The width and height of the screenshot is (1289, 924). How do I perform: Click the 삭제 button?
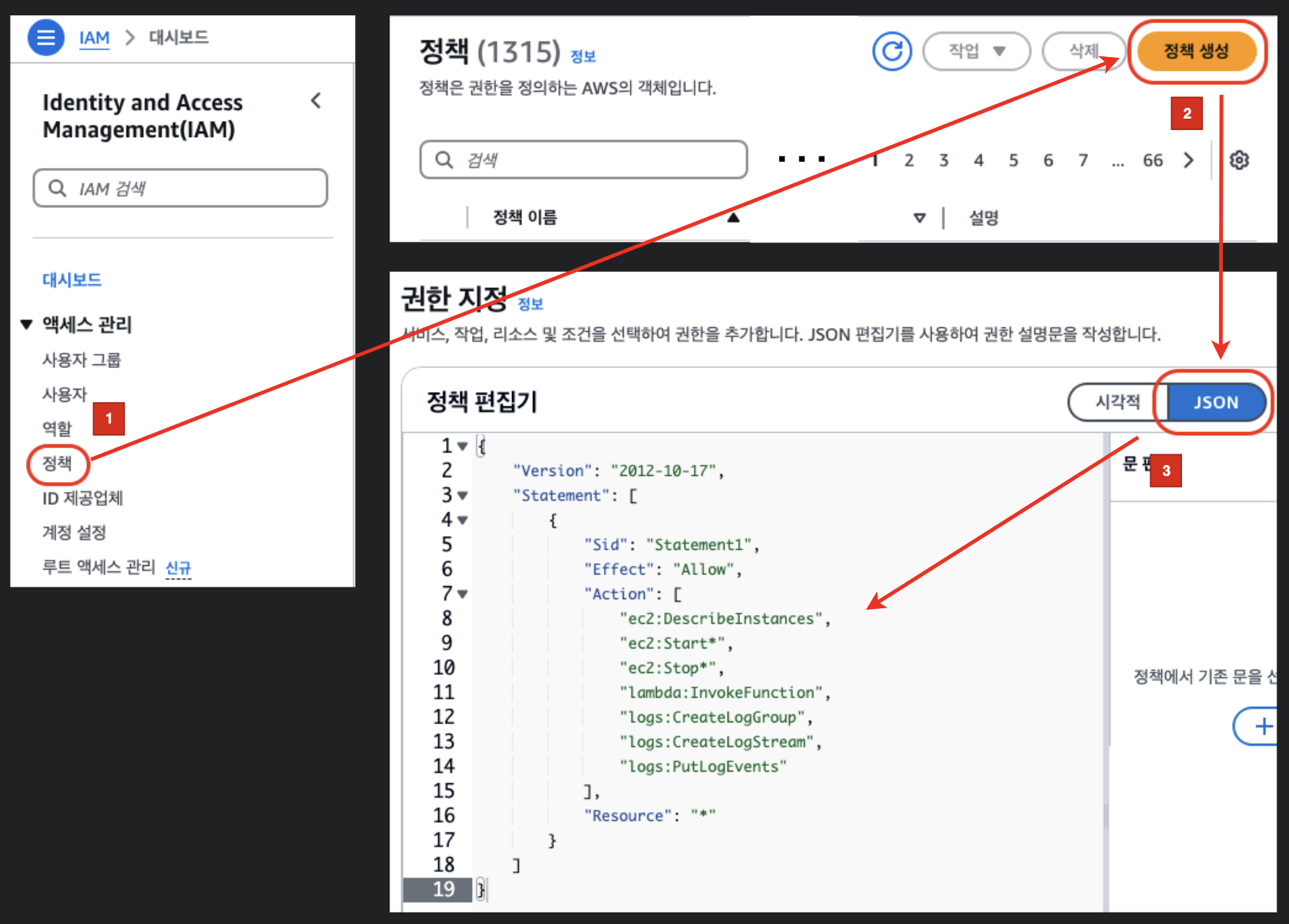click(1083, 52)
